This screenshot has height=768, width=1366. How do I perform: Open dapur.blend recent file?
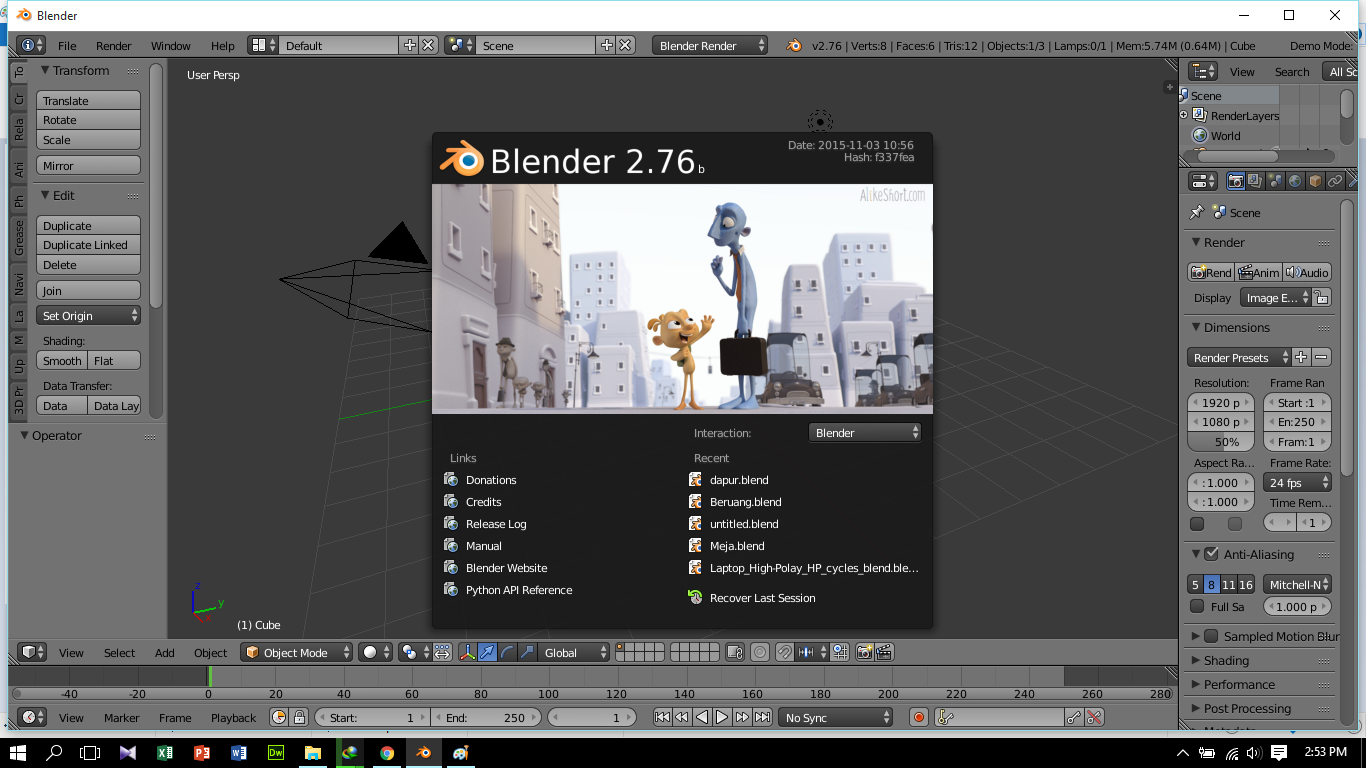[739, 480]
